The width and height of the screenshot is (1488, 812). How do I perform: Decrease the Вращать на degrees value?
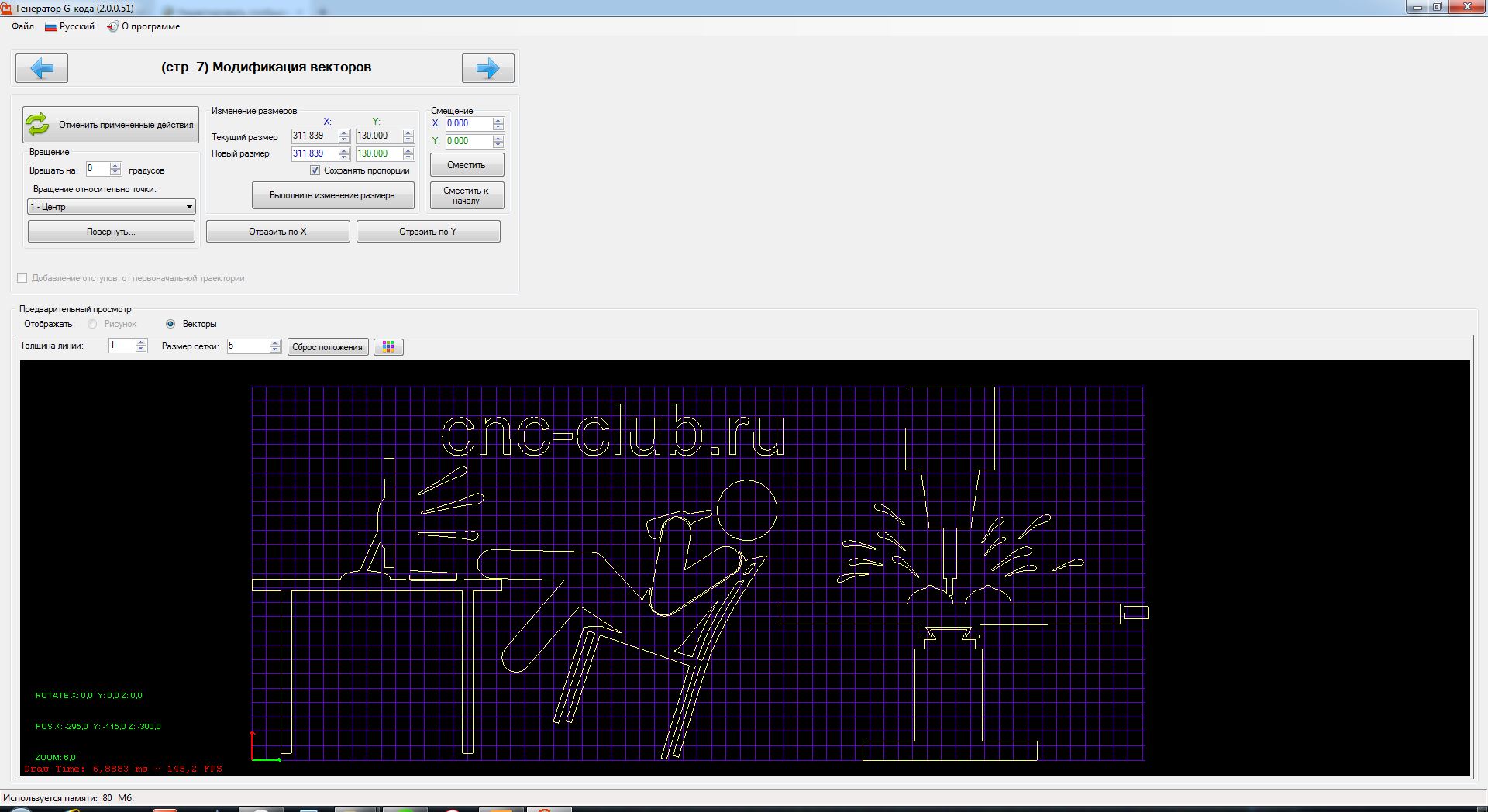point(115,173)
